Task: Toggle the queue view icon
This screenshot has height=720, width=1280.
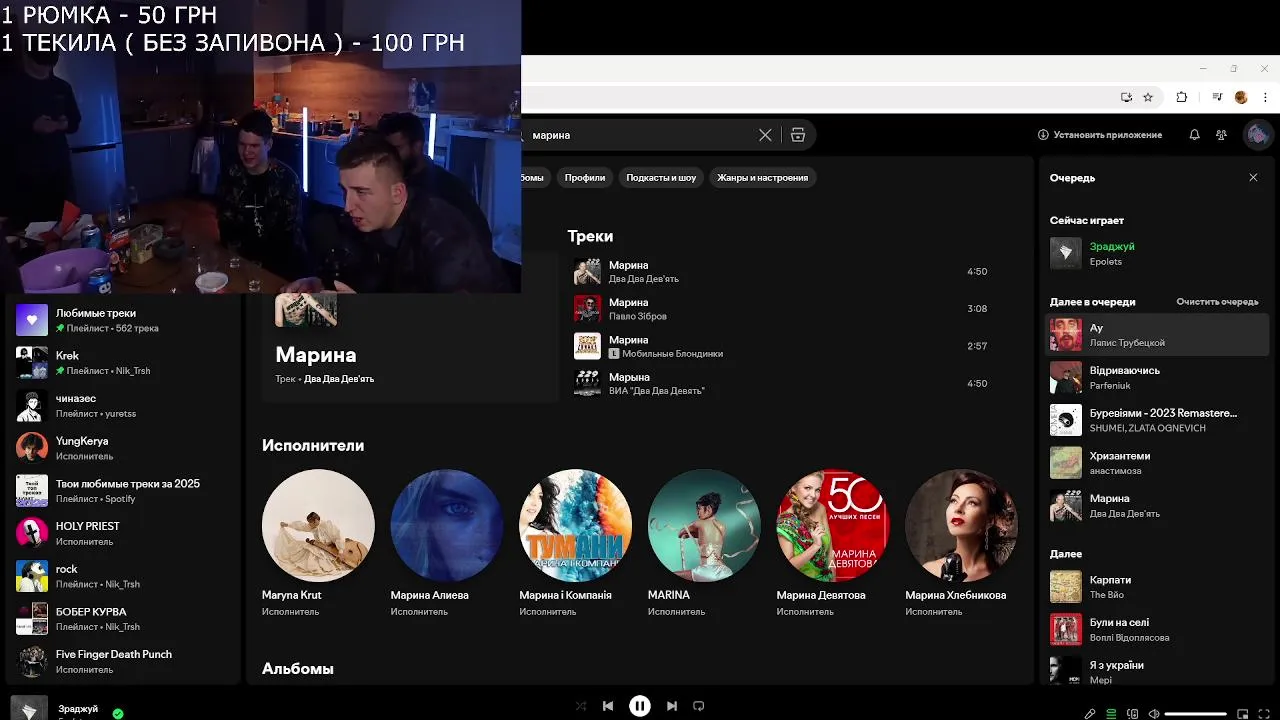Action: [x=1111, y=714]
